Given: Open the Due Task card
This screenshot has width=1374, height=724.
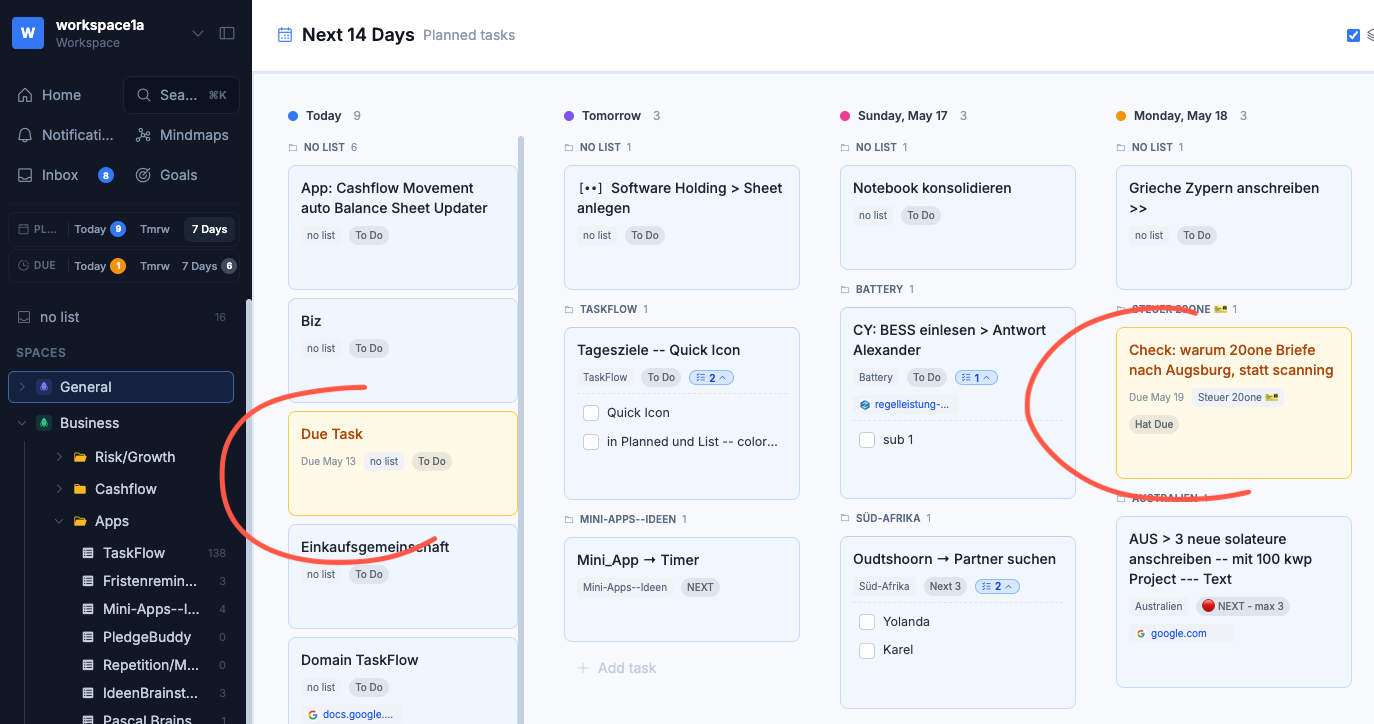Looking at the screenshot, I should pos(403,463).
